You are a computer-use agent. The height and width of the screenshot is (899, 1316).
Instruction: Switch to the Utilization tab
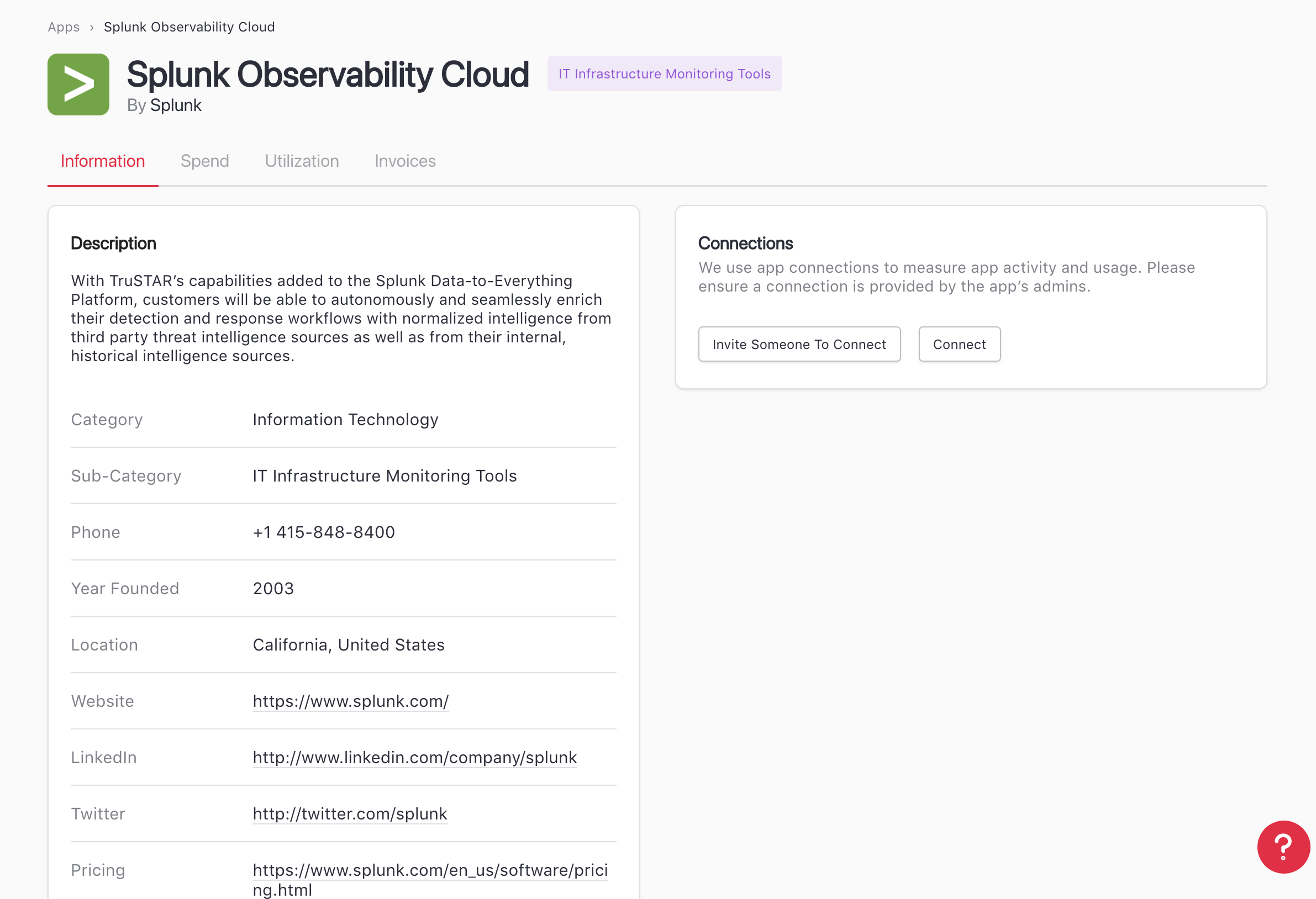302,161
